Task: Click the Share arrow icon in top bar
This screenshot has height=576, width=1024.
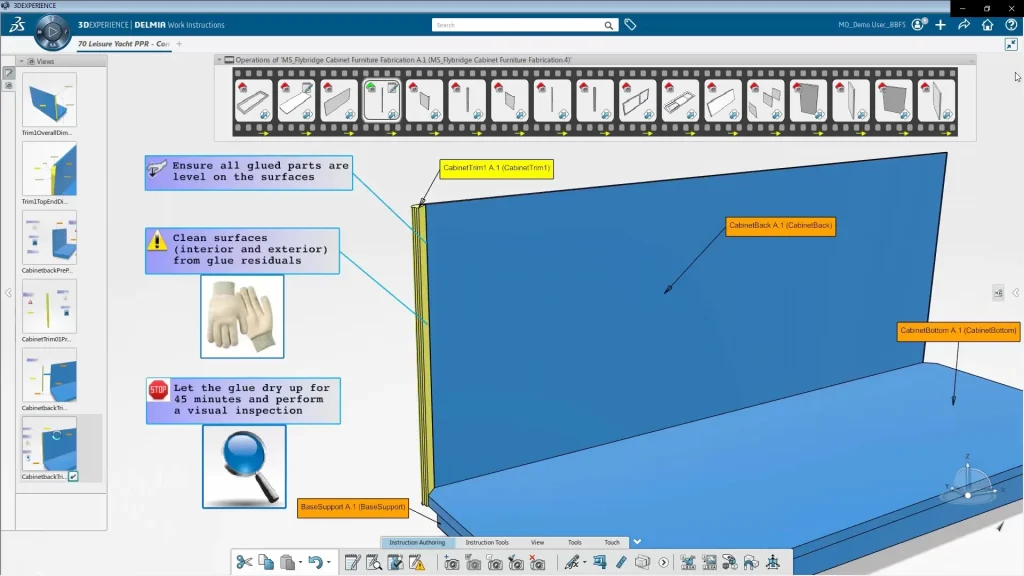Action: 964,25
